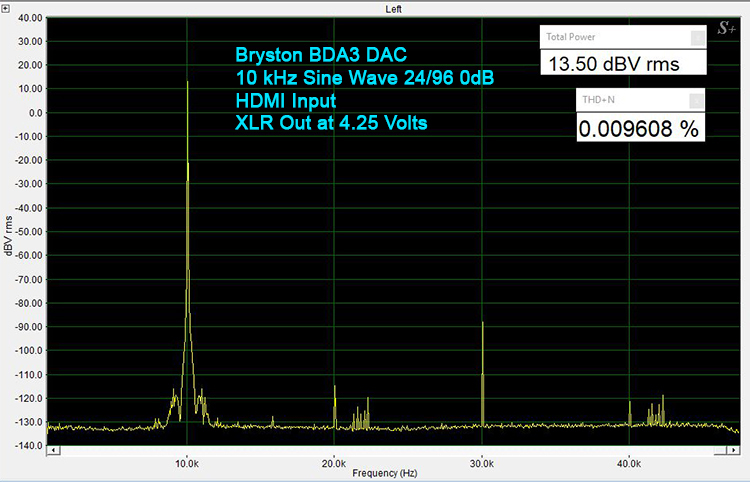Click the 30.0k tick on the frequency axis
750x482 pixels.
pyautogui.click(x=482, y=463)
